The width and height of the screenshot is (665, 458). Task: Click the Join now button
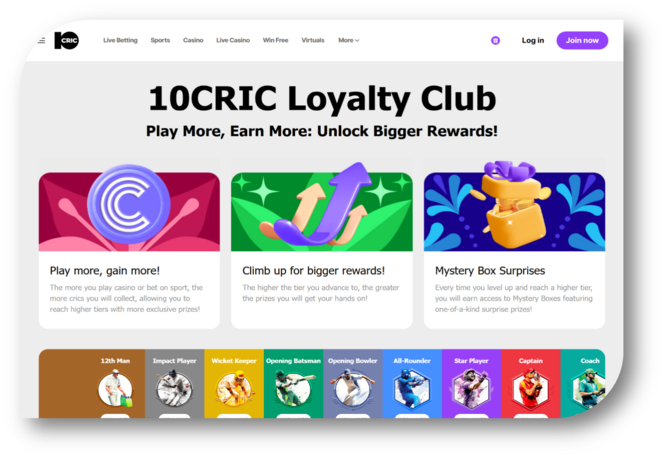tap(582, 40)
